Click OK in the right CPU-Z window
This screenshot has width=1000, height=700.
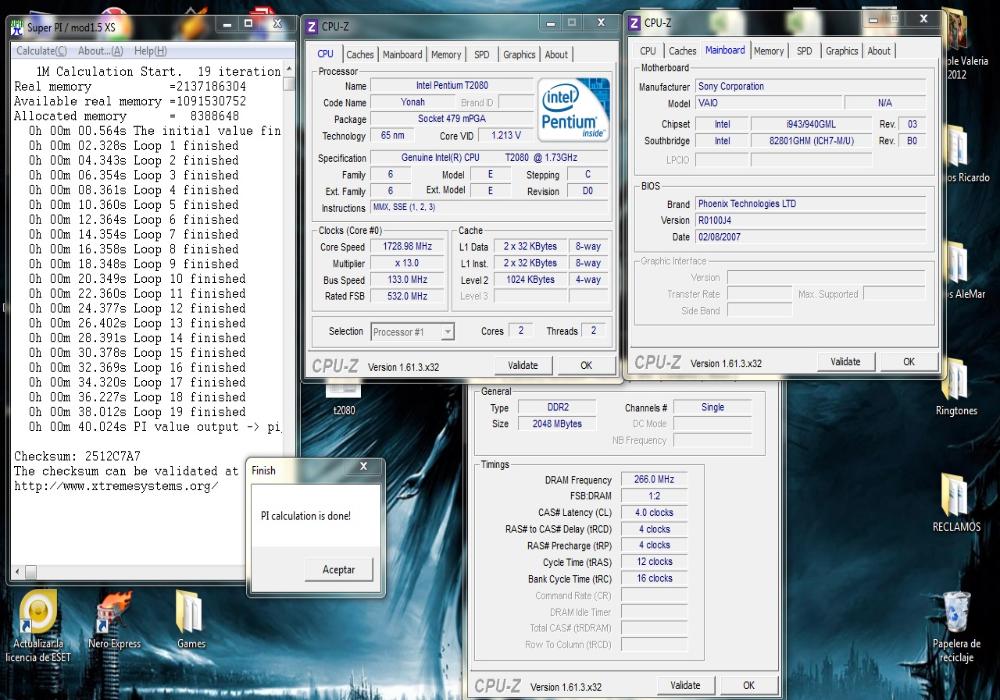click(x=909, y=361)
